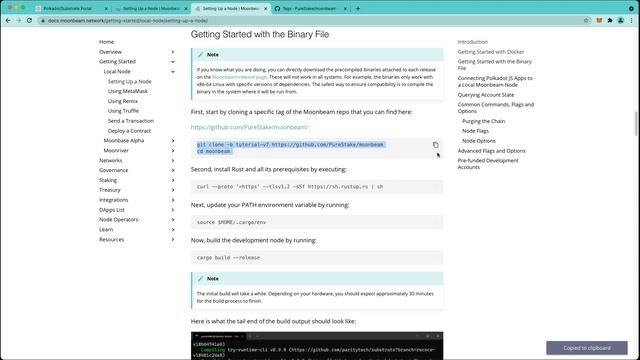Screen dimensions: 640x360
Task: Follow the Moonbeam release page link
Action: pos(239,77)
